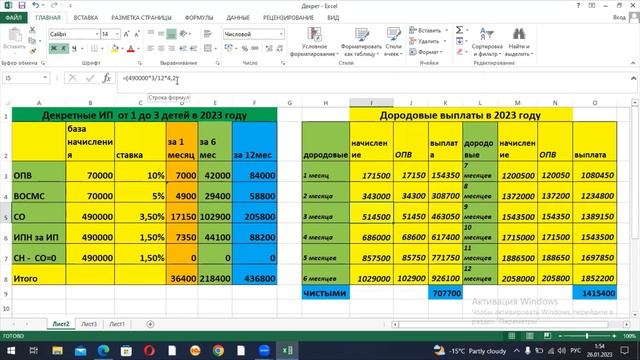Activate the Format Painter brush

point(32,51)
